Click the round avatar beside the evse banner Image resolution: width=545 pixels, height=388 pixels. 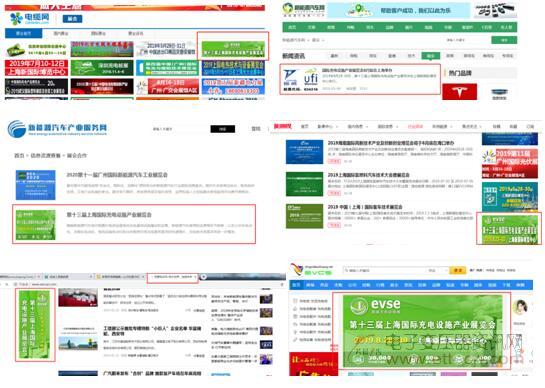point(520,307)
